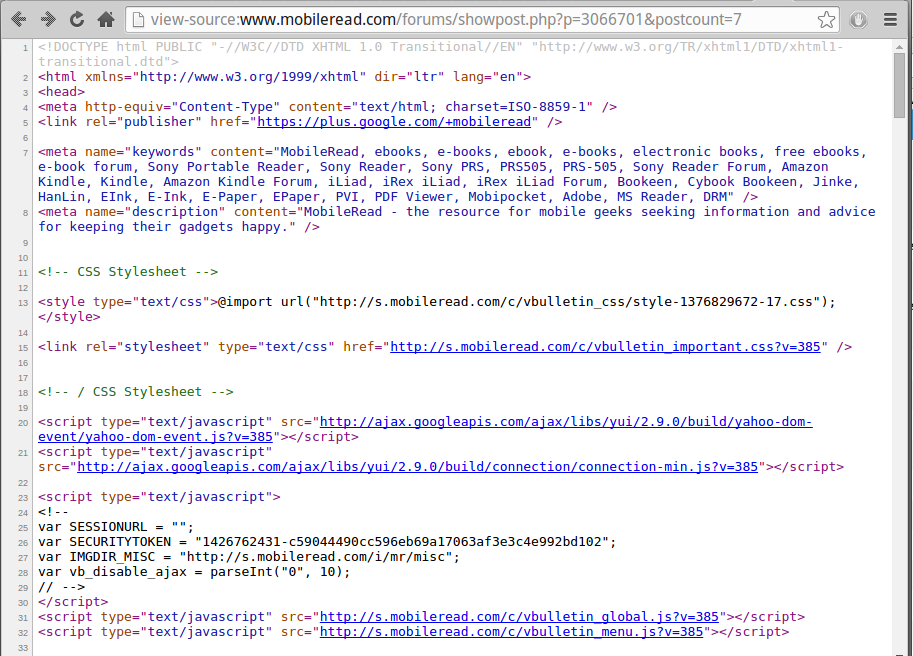This screenshot has width=913, height=656.
Task: Click the hand extension icon in toolbar
Action: 858,20
